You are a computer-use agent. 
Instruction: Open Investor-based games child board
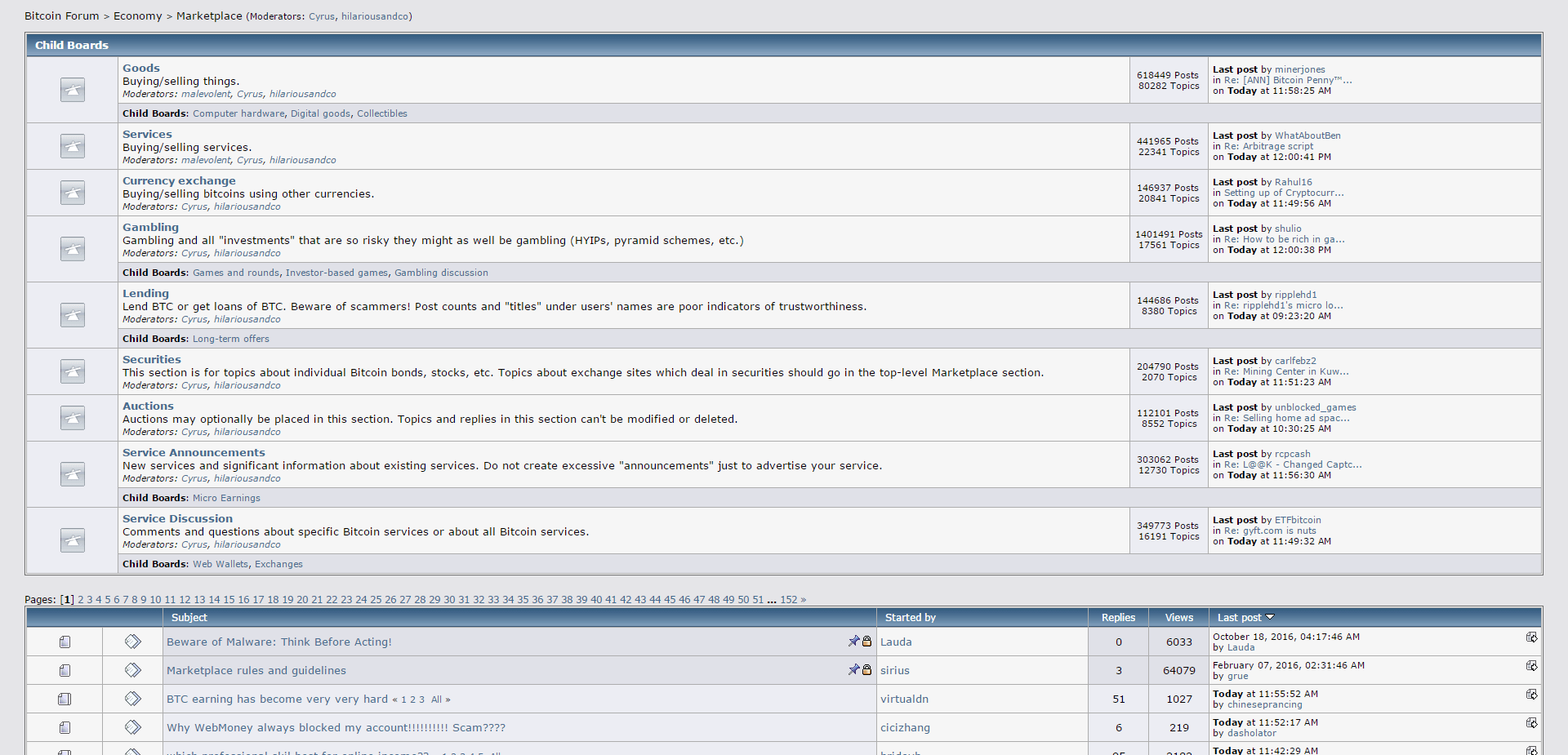337,273
